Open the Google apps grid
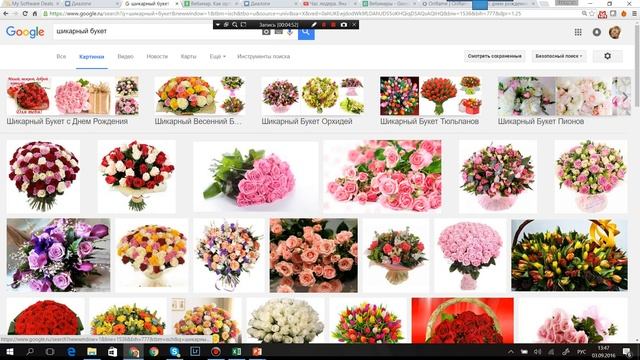The image size is (640, 360). pos(578,32)
